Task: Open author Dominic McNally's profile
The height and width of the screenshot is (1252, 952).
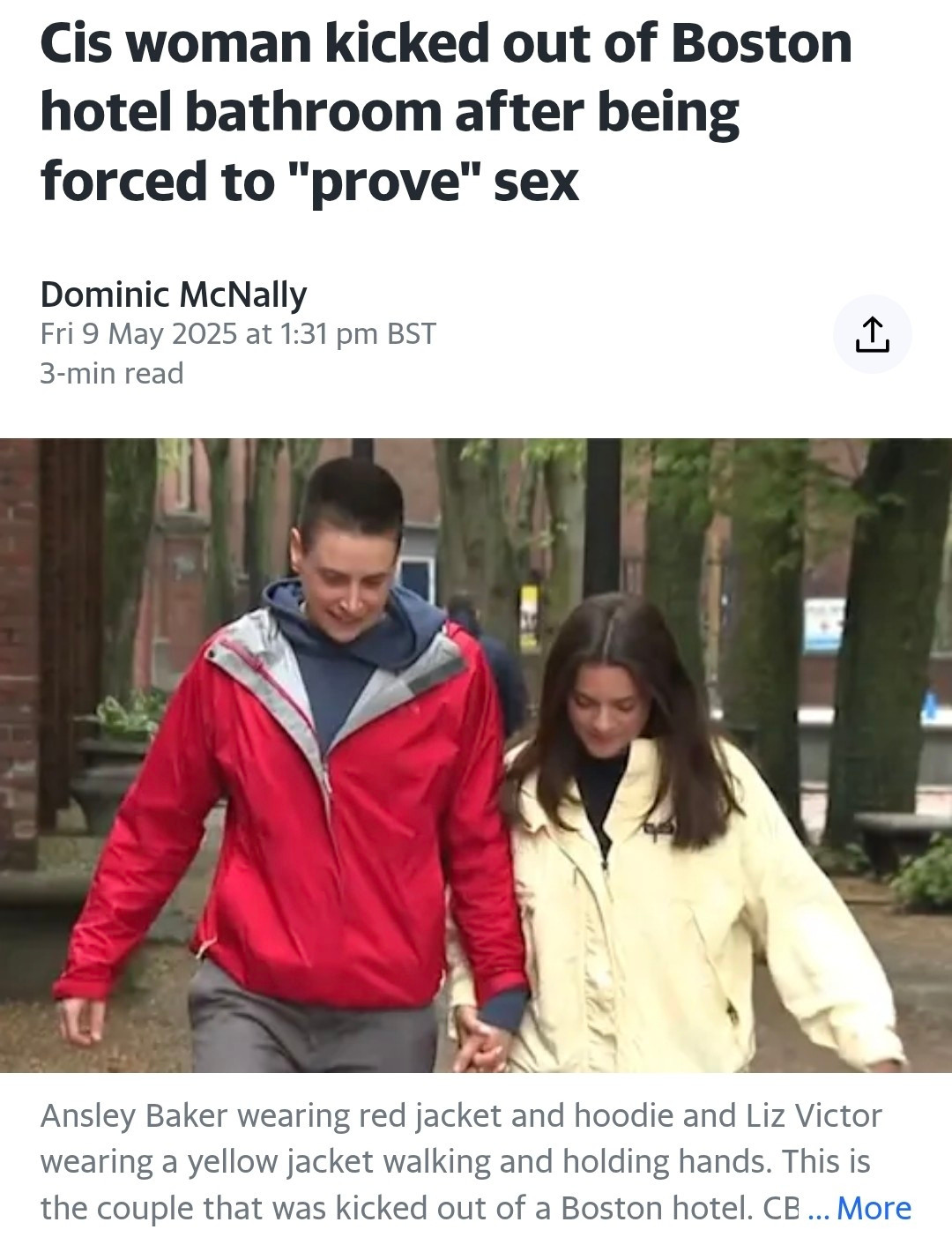Action: pyautogui.click(x=174, y=294)
